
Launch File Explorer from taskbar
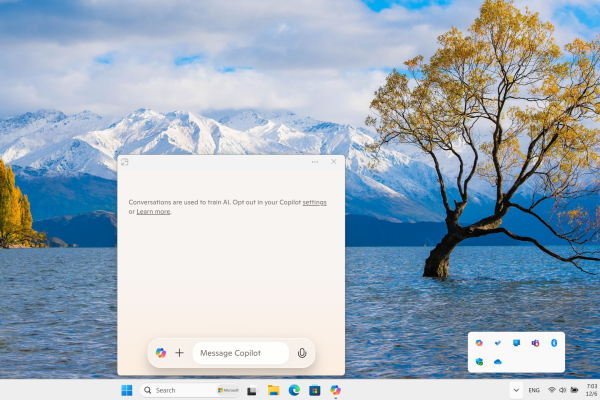click(273, 390)
